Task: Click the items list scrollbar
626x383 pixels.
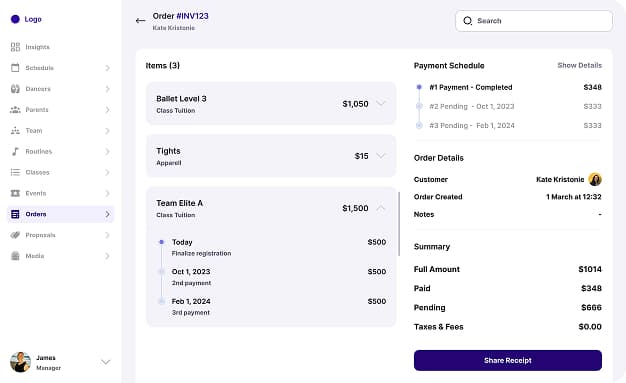Action: [399, 224]
